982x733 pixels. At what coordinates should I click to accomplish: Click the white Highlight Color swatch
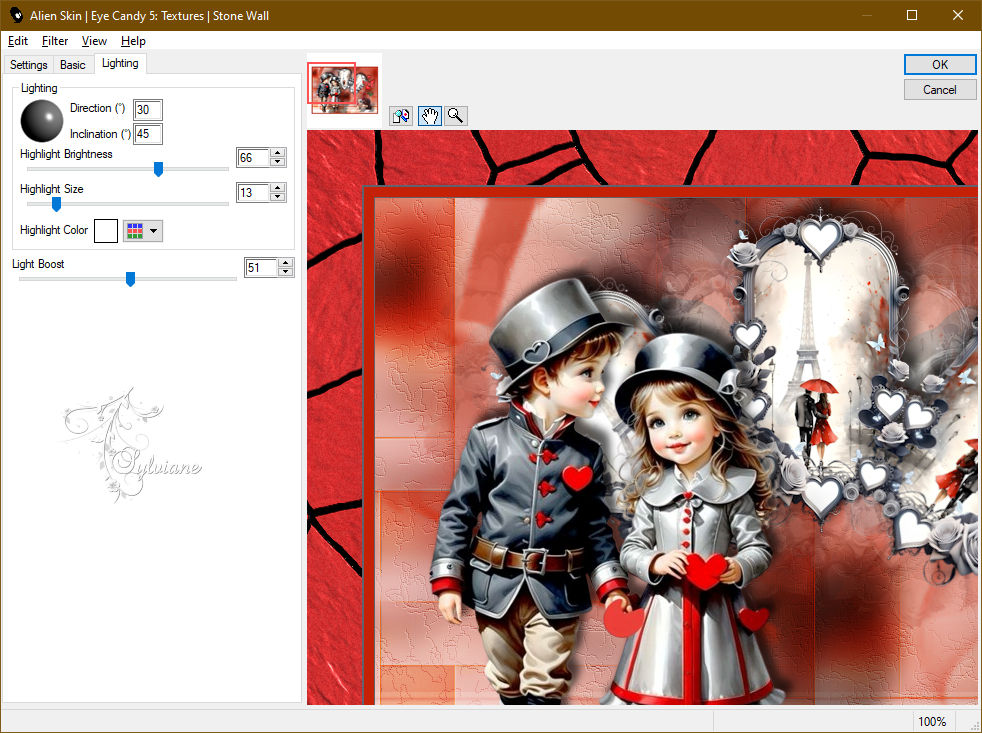click(x=106, y=231)
